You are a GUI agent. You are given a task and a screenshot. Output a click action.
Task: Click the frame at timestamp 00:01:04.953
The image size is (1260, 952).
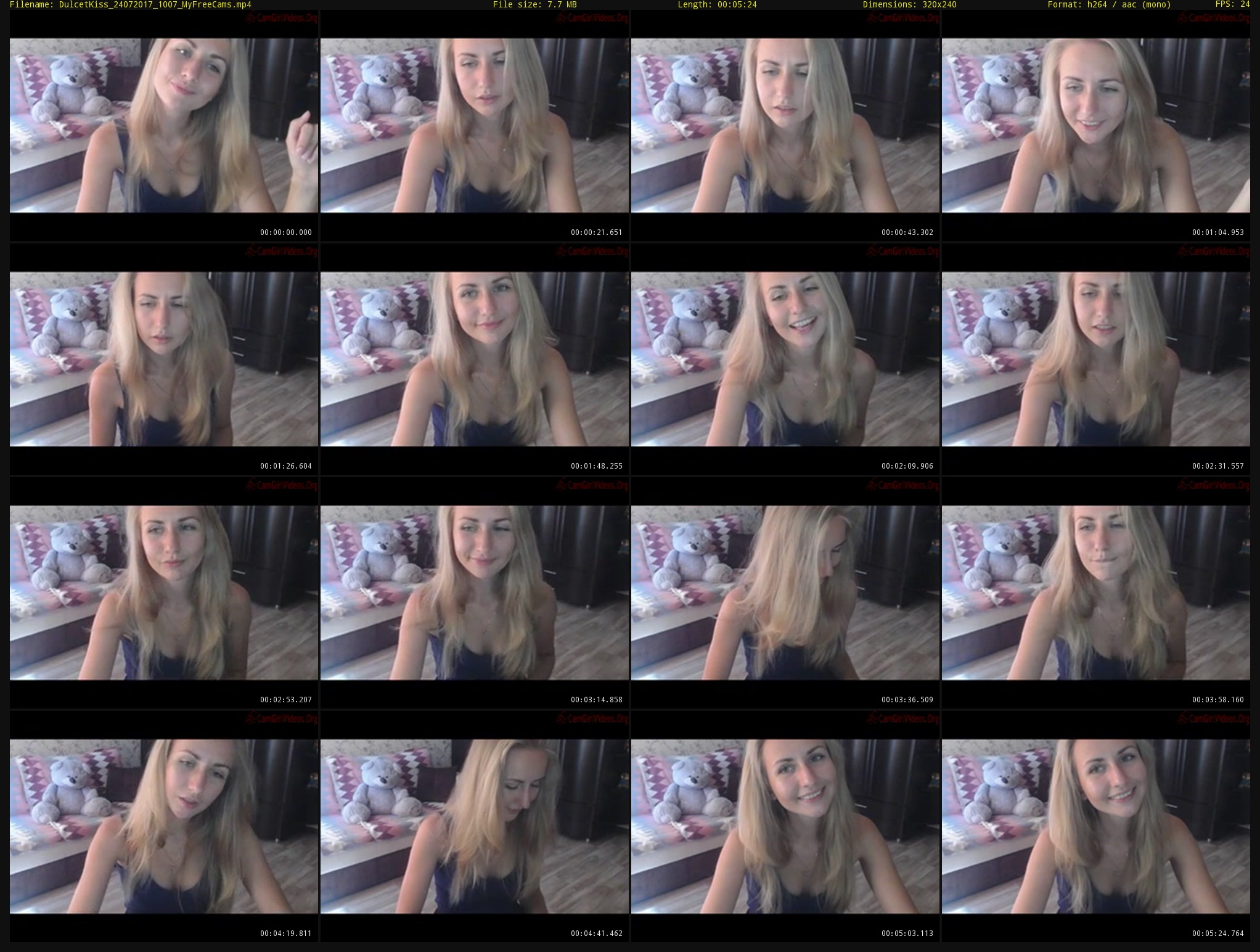[1096, 125]
